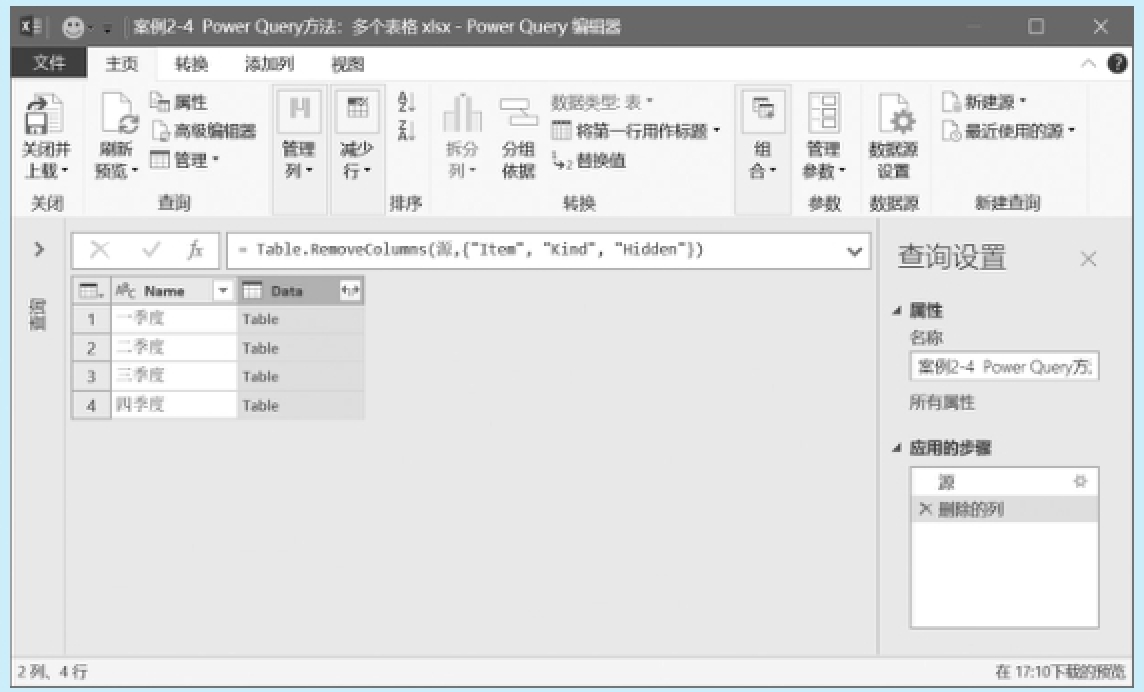
Task: Click the expand icon on Data column header
Action: pos(350,291)
